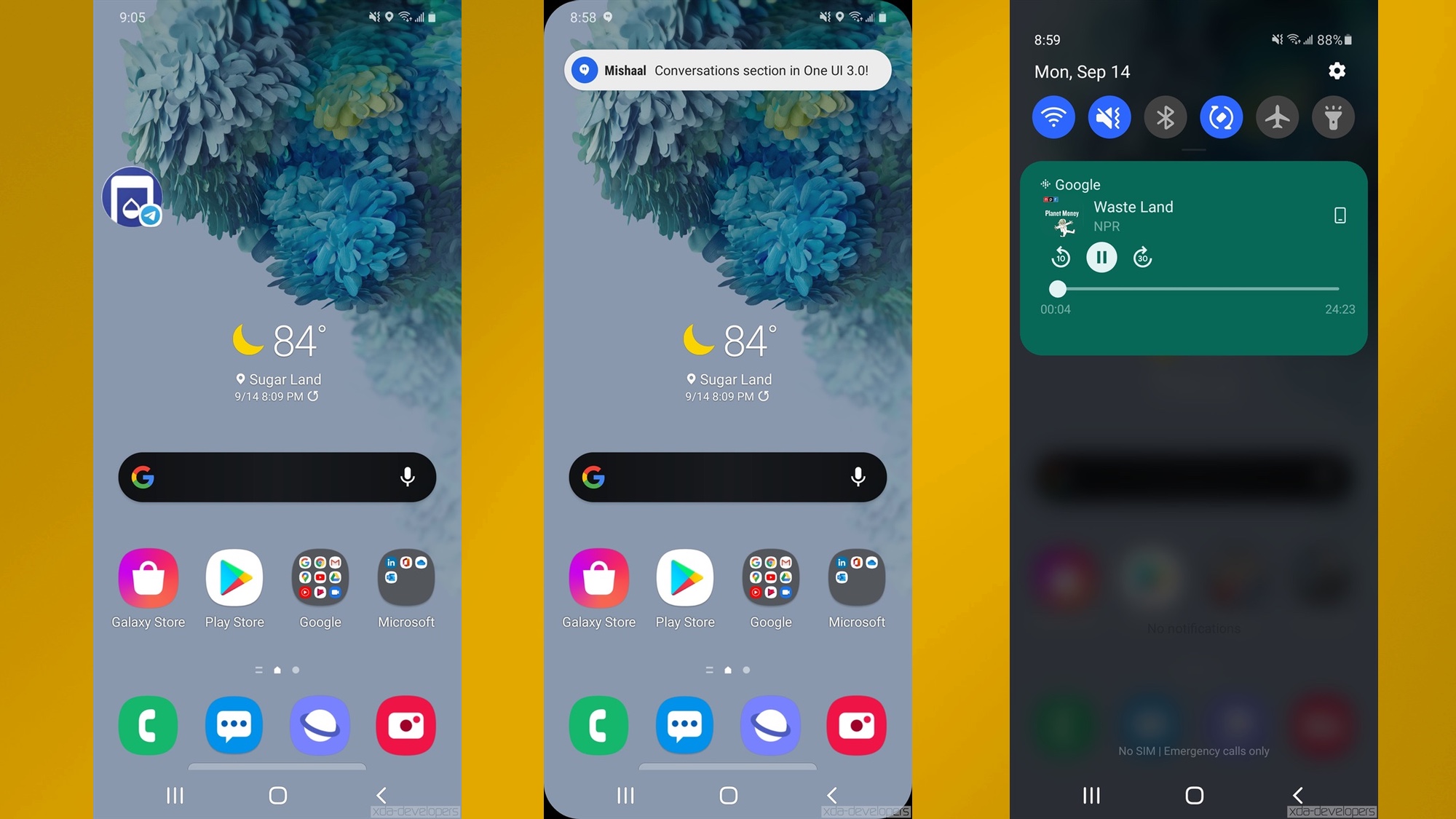
Task: Drag the podcast playback progress slider
Action: [x=1058, y=288]
